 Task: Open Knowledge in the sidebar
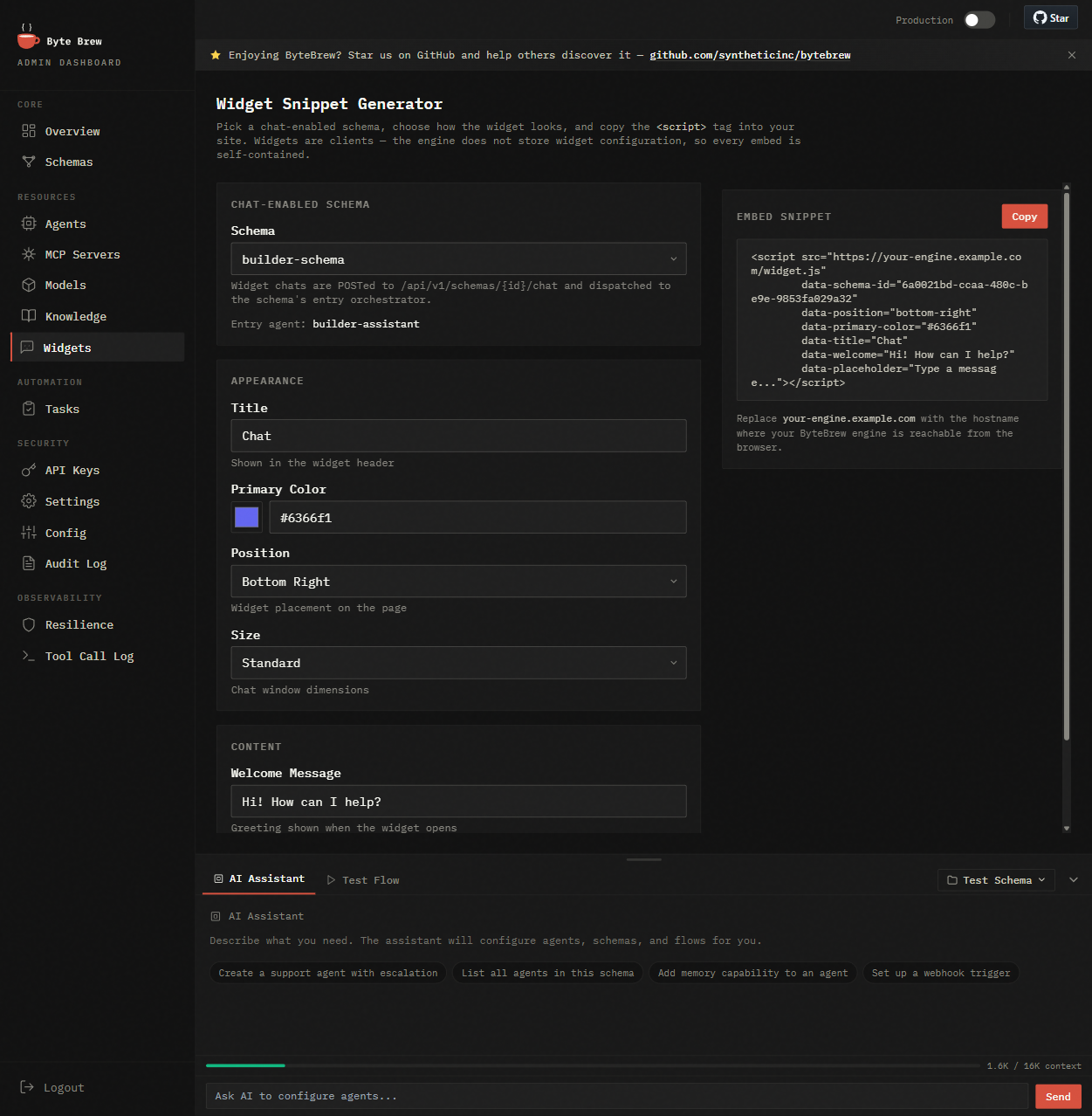tap(97, 316)
